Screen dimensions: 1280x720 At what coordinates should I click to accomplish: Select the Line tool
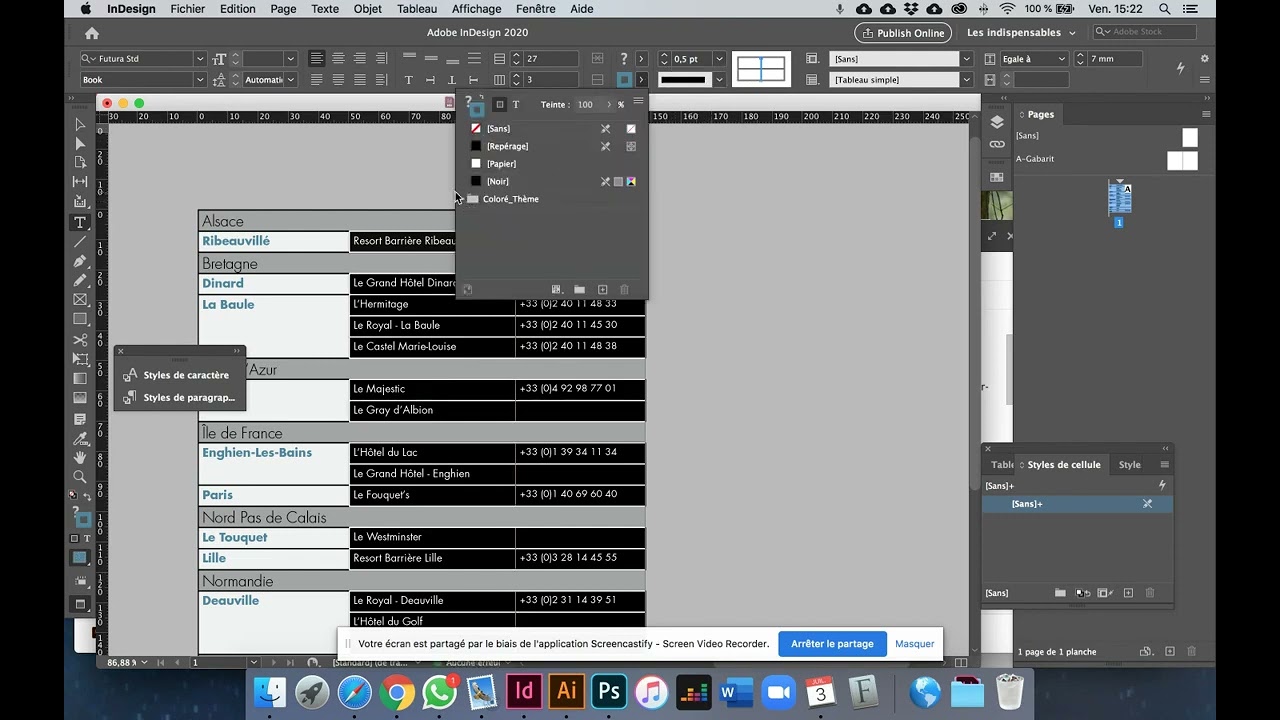point(80,242)
